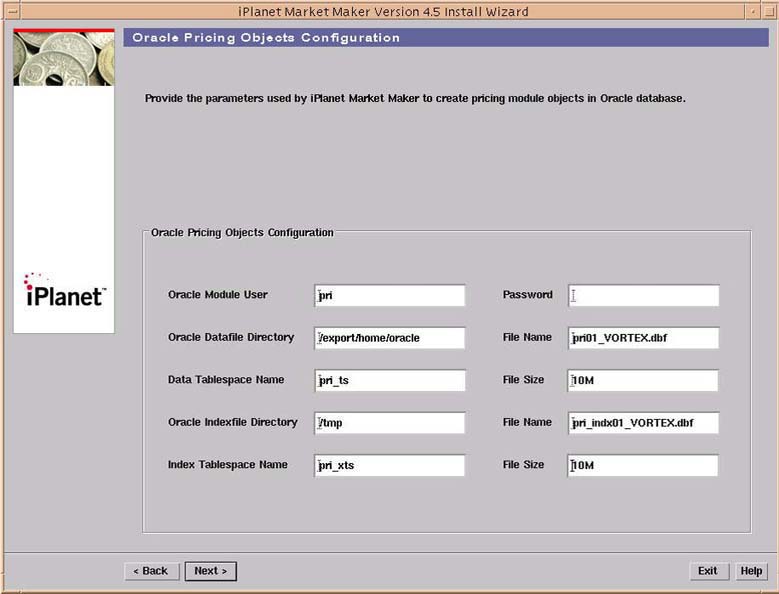The height and width of the screenshot is (594, 779).
Task: Click the Data Tablespace Name label
Action: click(226, 380)
